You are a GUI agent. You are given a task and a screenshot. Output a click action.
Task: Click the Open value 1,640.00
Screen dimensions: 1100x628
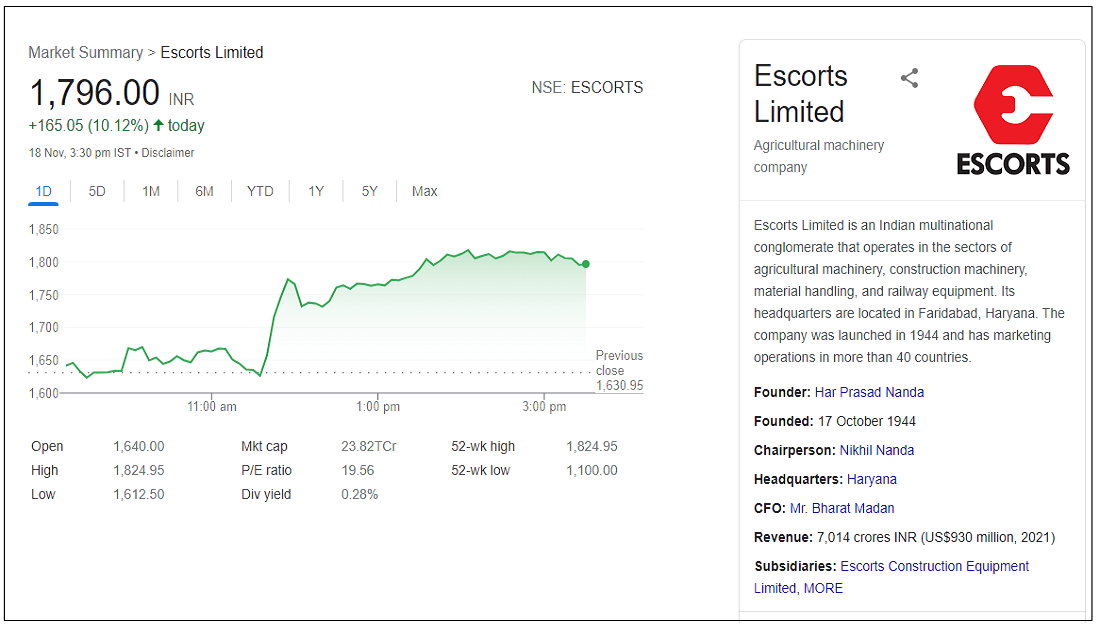click(x=139, y=446)
